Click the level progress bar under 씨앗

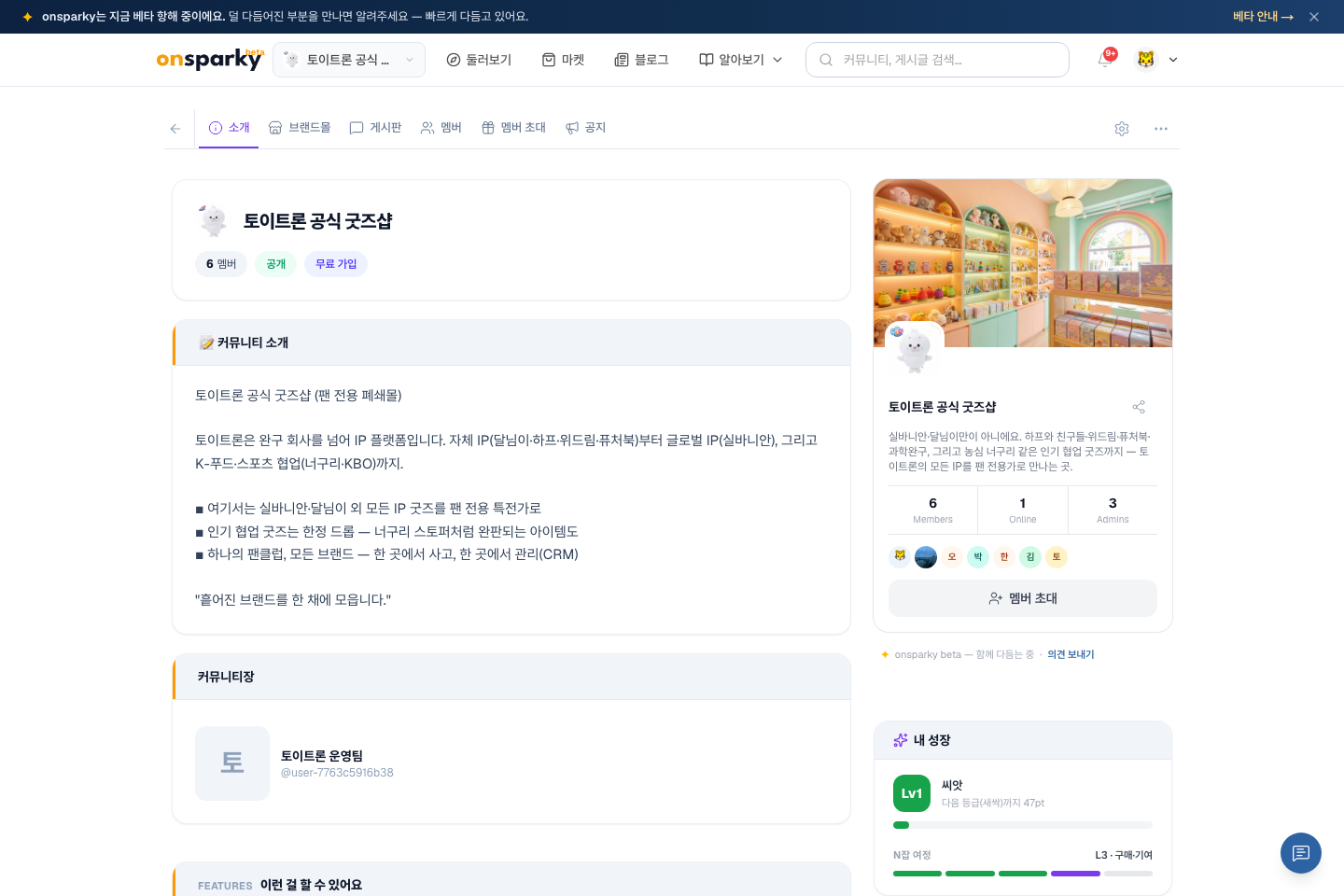pos(1023,825)
